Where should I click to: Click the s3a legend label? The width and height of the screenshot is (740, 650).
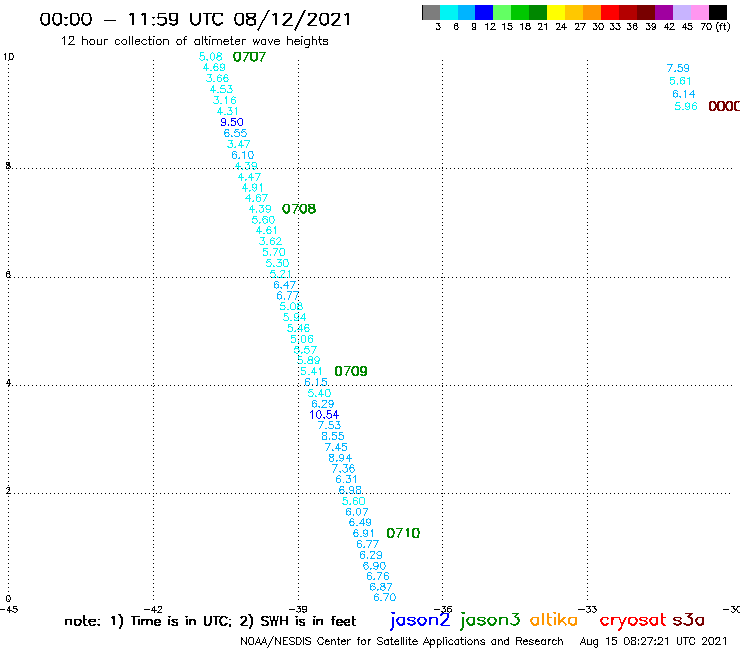(688, 620)
